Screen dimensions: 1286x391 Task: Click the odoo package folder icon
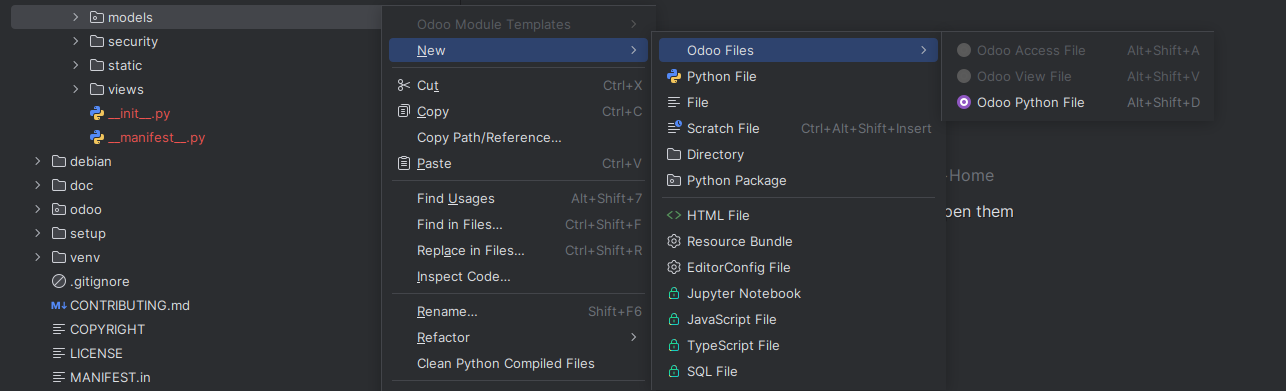click(x=59, y=209)
